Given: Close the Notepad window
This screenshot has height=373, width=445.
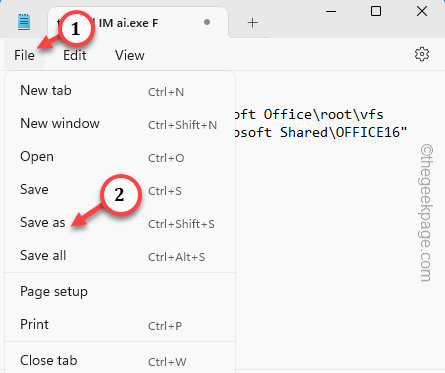Looking at the screenshot, I should (x=422, y=11).
